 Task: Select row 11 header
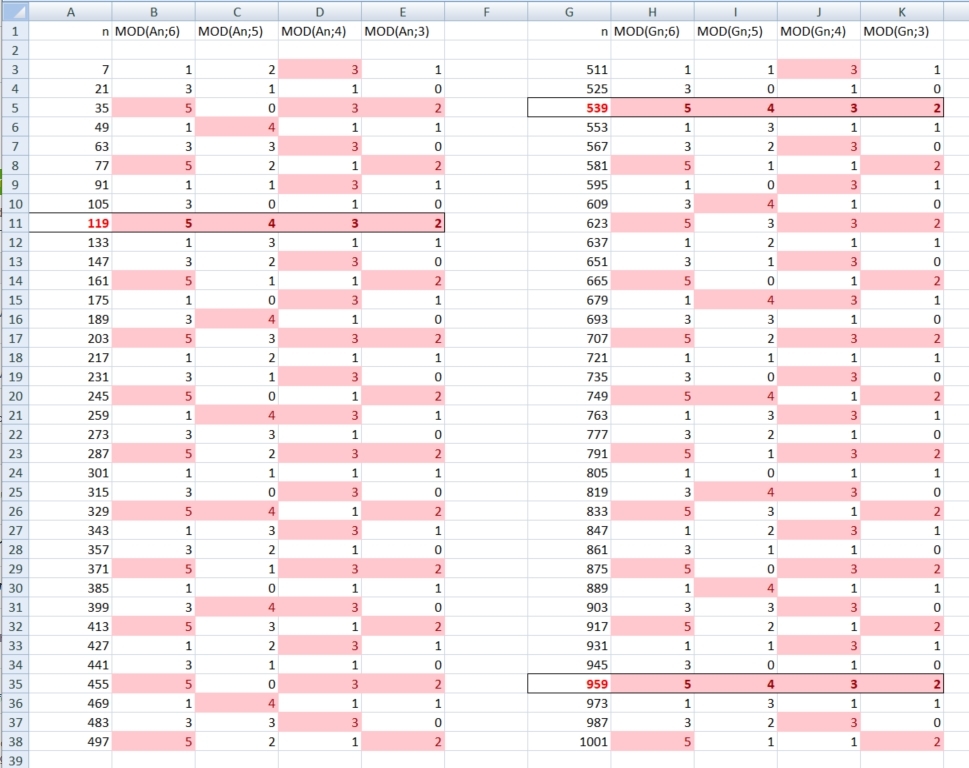pyautogui.click(x=15, y=223)
